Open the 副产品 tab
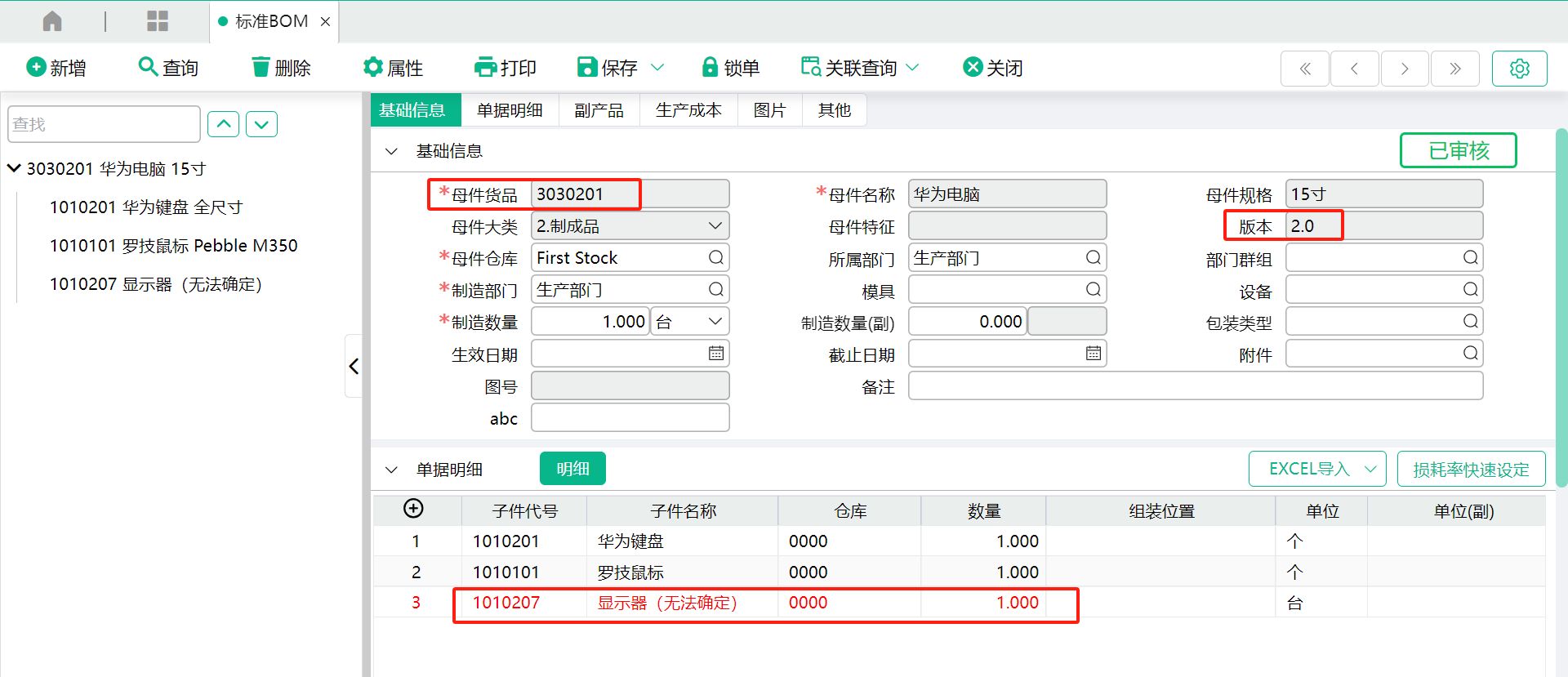The image size is (1568, 677). click(599, 110)
